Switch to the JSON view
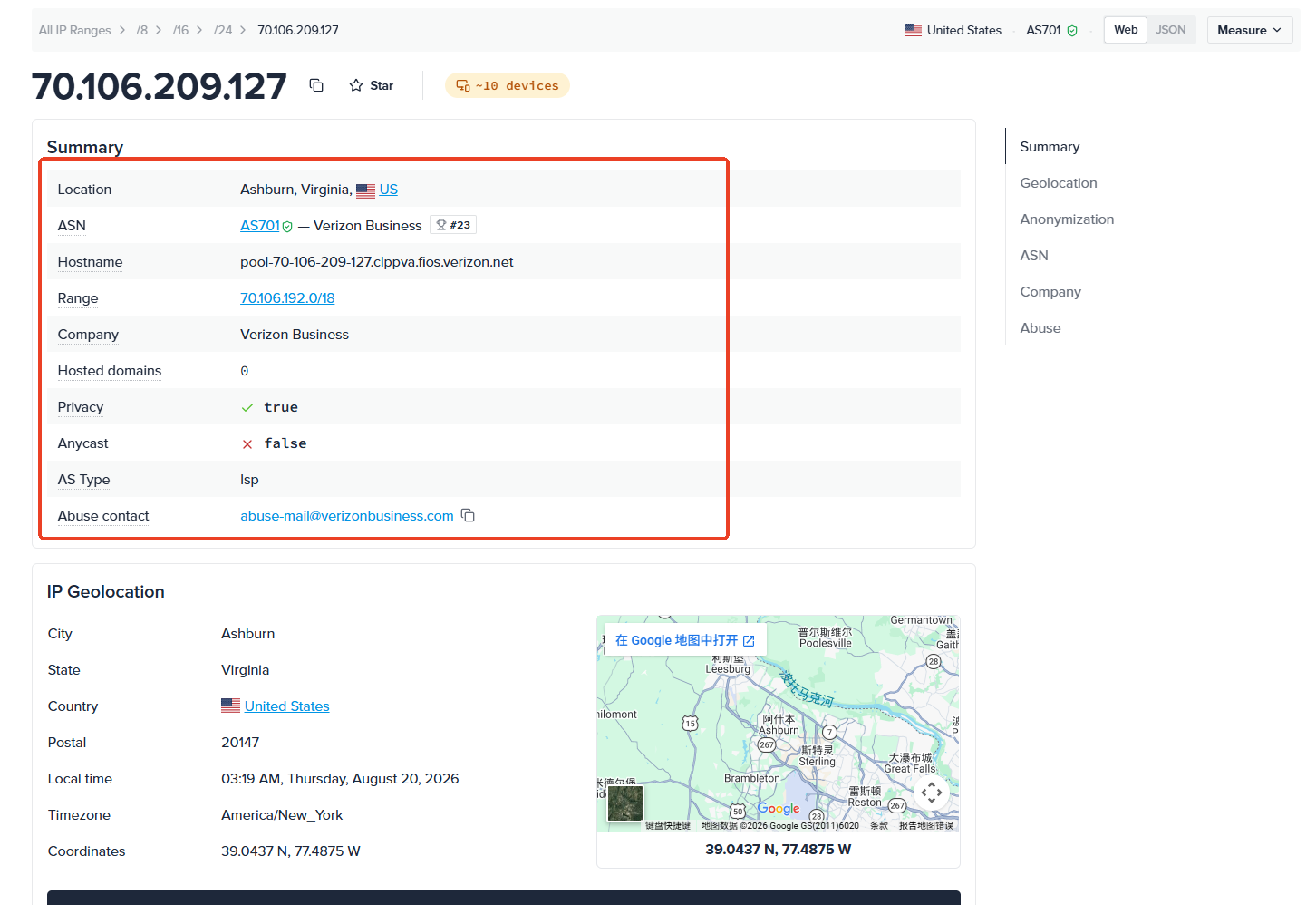 (x=1171, y=30)
